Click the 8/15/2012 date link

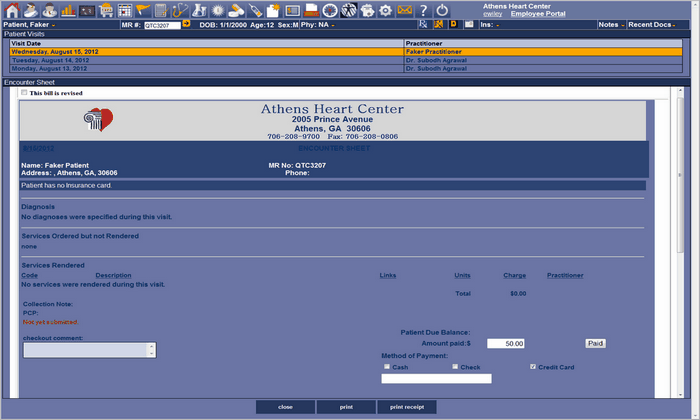[x=38, y=148]
